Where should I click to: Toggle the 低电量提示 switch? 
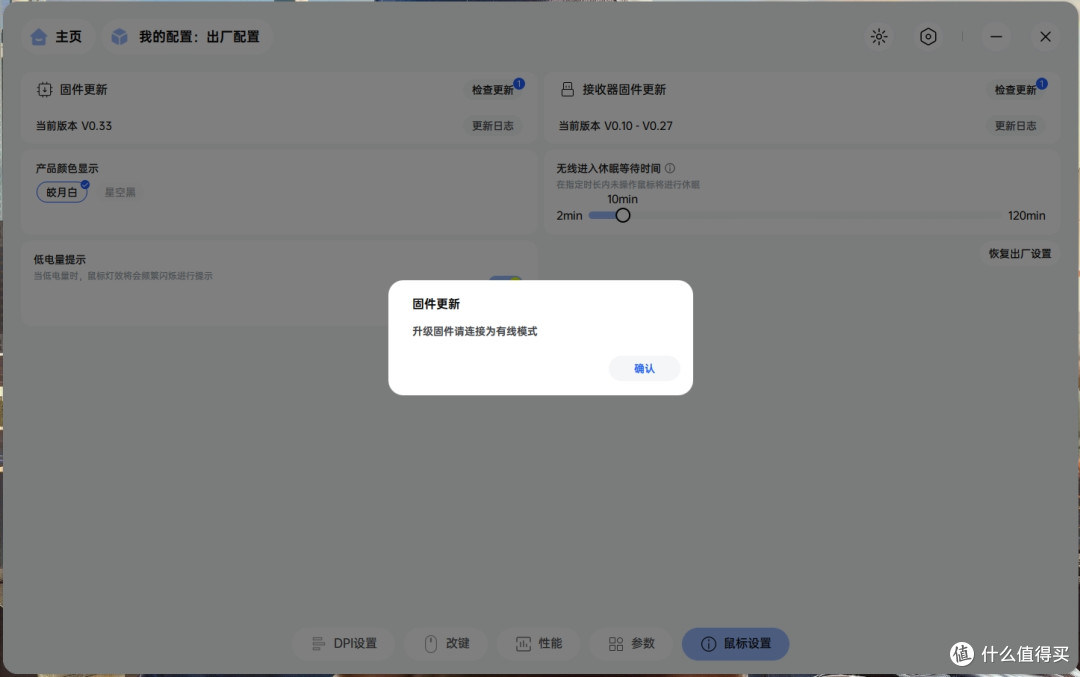(506, 279)
